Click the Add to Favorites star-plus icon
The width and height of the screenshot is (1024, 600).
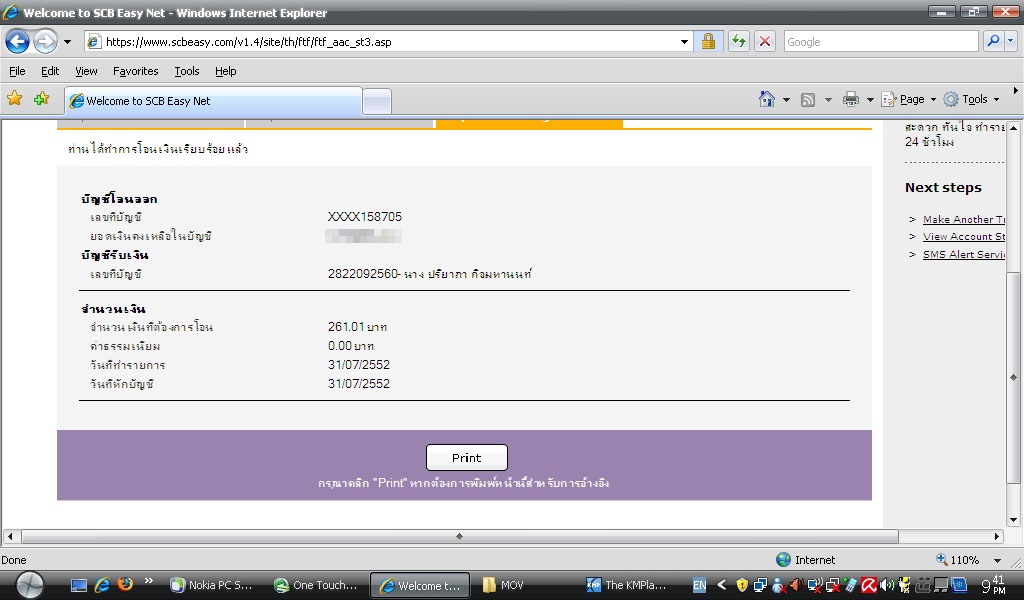[x=41, y=99]
